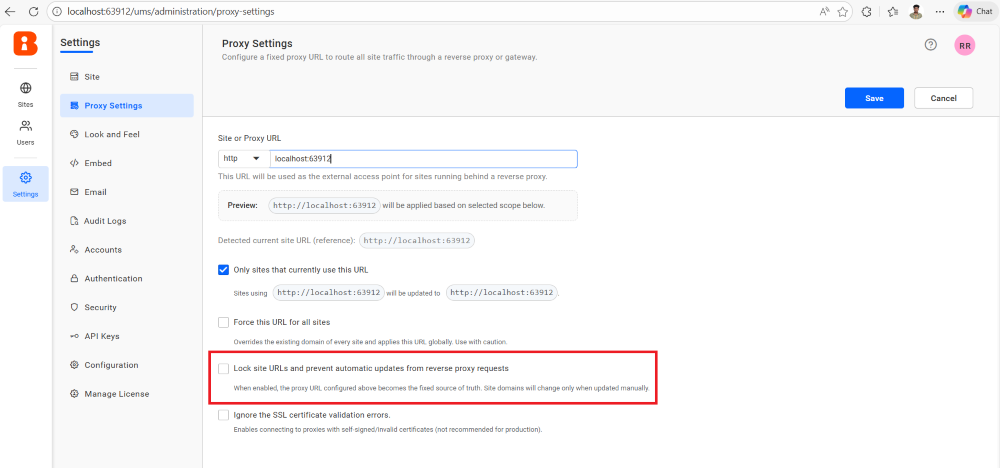1000x468 pixels.
Task: Bookmark page with the star icon
Action: tap(842, 11)
